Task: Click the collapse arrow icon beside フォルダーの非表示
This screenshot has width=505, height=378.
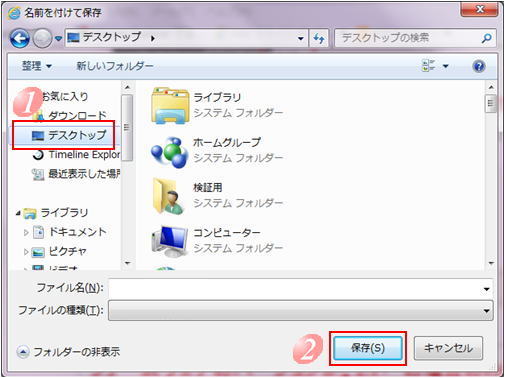Action: (23, 352)
